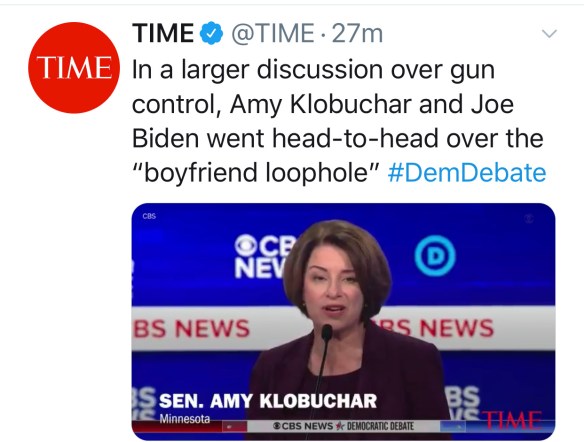This screenshot has width=584, height=442.
Task: Click the CBS News Democratic Debate banner
Action: (343, 426)
